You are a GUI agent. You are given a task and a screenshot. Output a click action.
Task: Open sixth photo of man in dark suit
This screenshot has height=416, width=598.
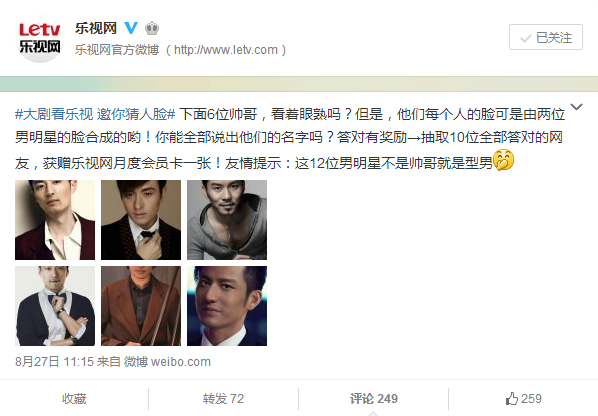pos(227,306)
